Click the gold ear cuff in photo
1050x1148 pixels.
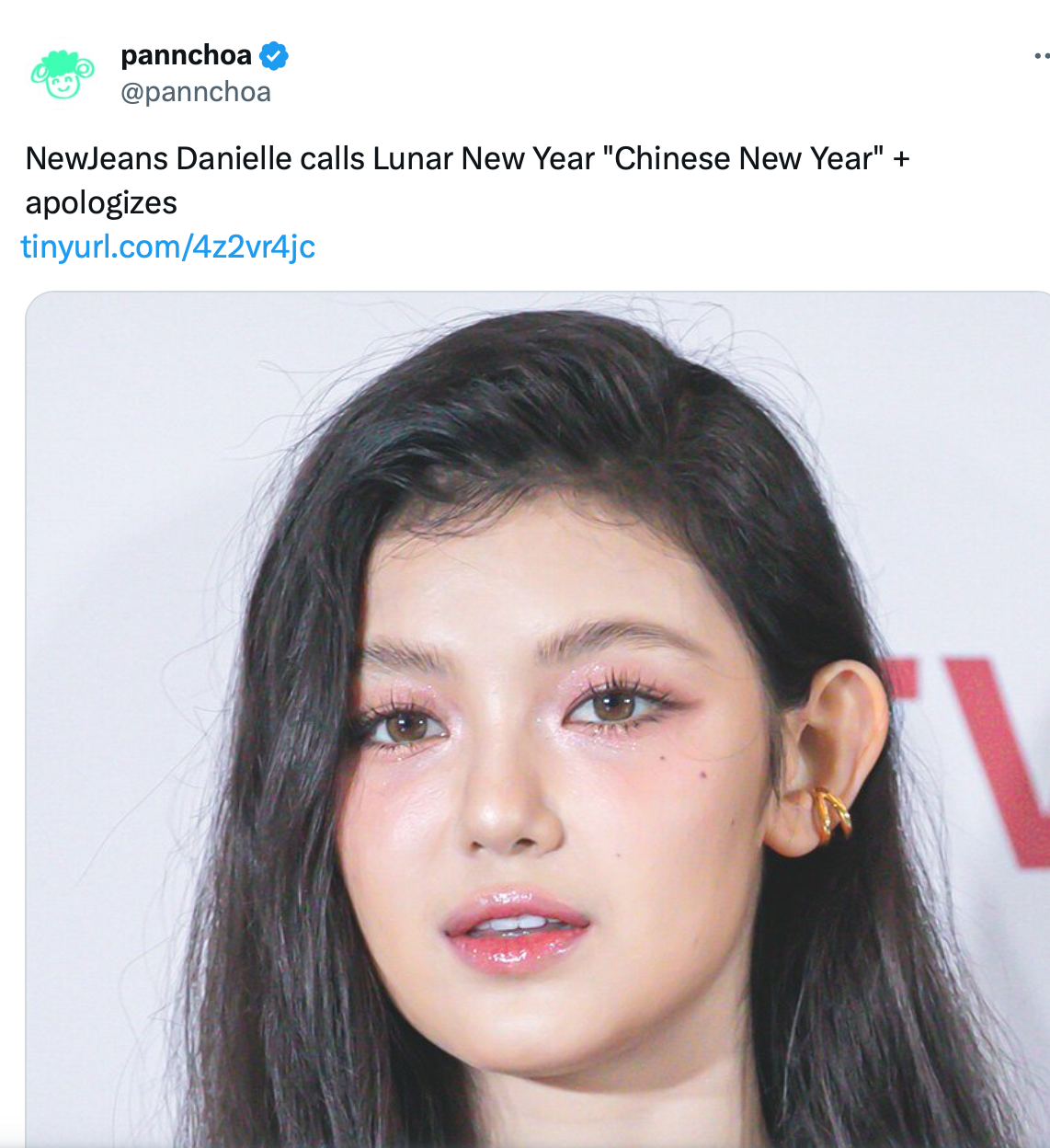[x=830, y=814]
